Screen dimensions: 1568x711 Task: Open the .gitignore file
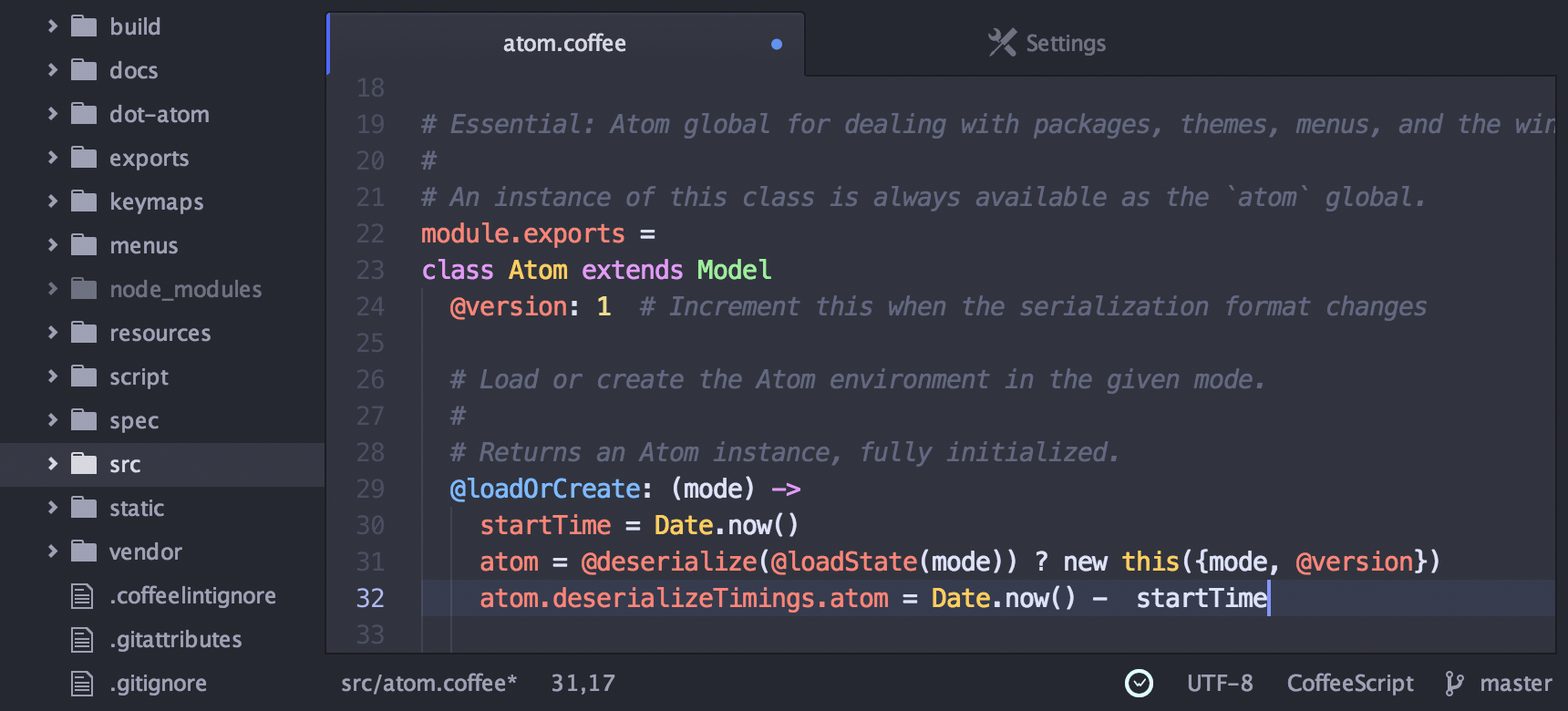coord(159,684)
